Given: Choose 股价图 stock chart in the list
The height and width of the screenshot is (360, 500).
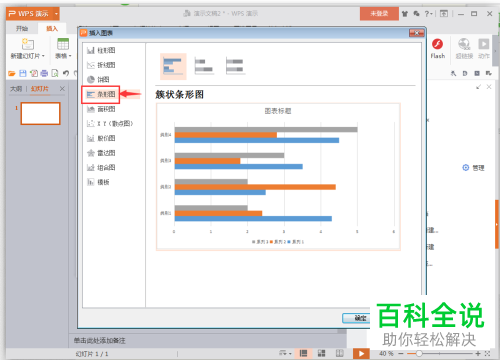Looking at the screenshot, I should (x=101, y=138).
